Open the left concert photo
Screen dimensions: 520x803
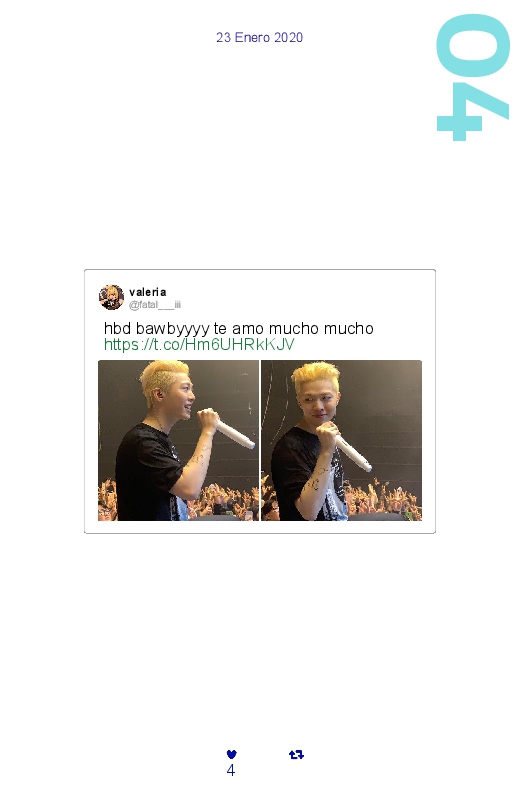178,440
